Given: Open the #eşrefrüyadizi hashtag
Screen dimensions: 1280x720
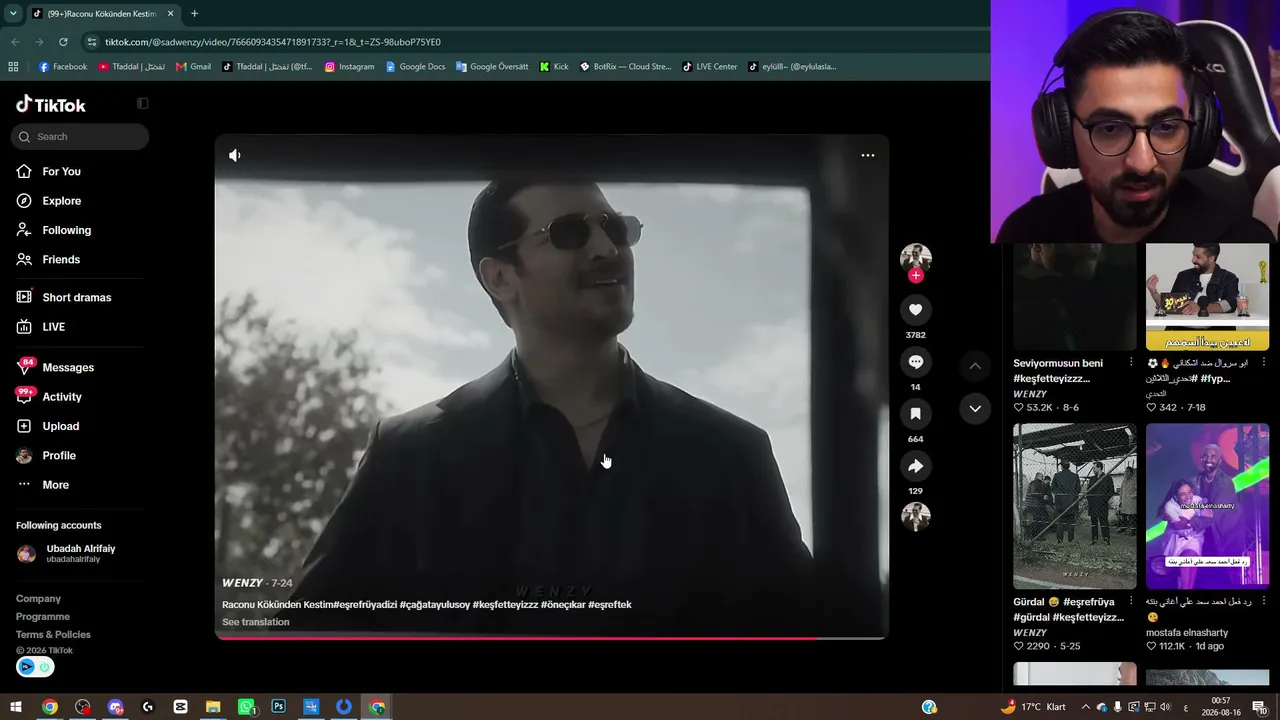Looking at the screenshot, I should (365, 605).
